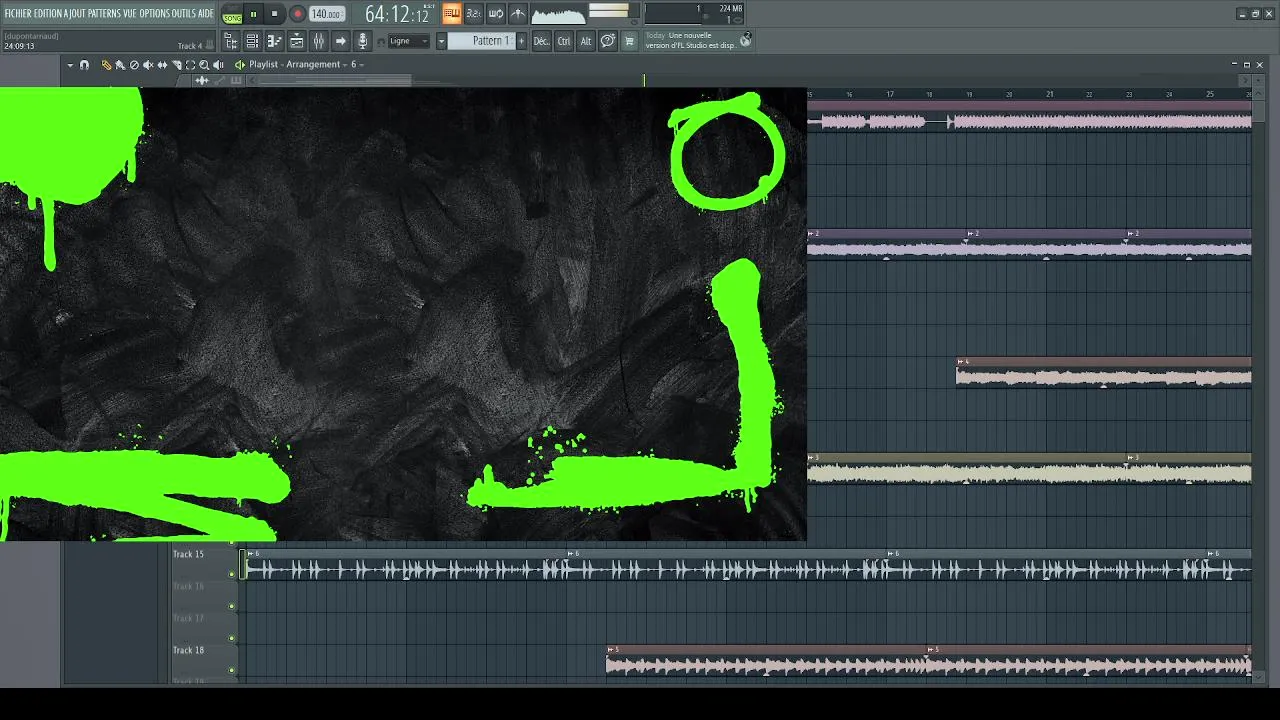The height and width of the screenshot is (720, 1280).
Task: Open the AIDE menu
Action: click(x=206, y=14)
